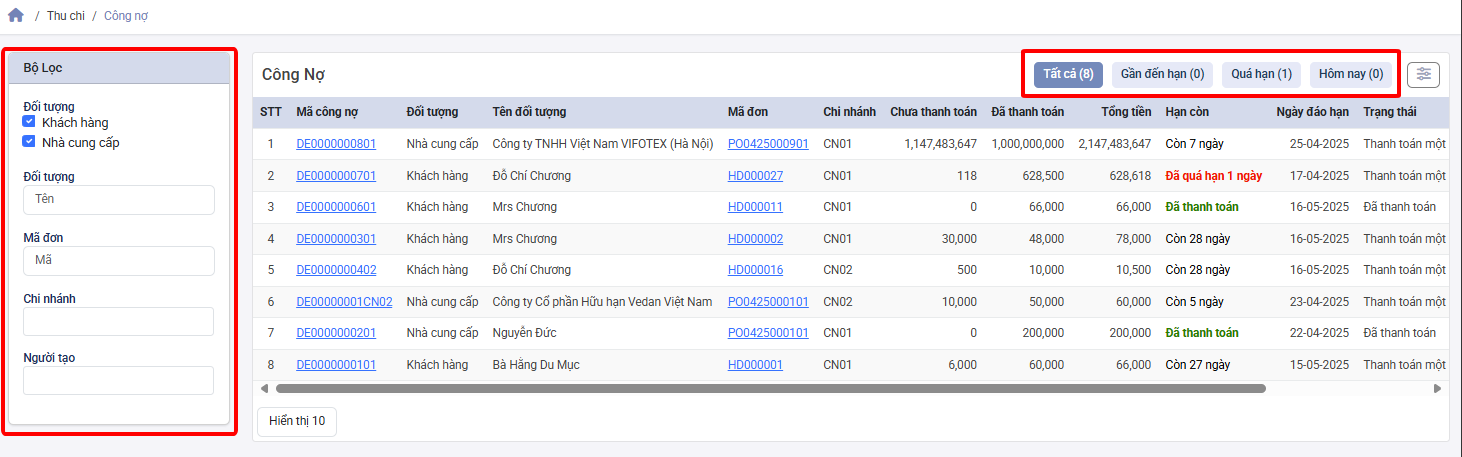Viewport: 1462px width, 457px height.
Task: Click the Mã đơn input field
Action: [x=118, y=260]
